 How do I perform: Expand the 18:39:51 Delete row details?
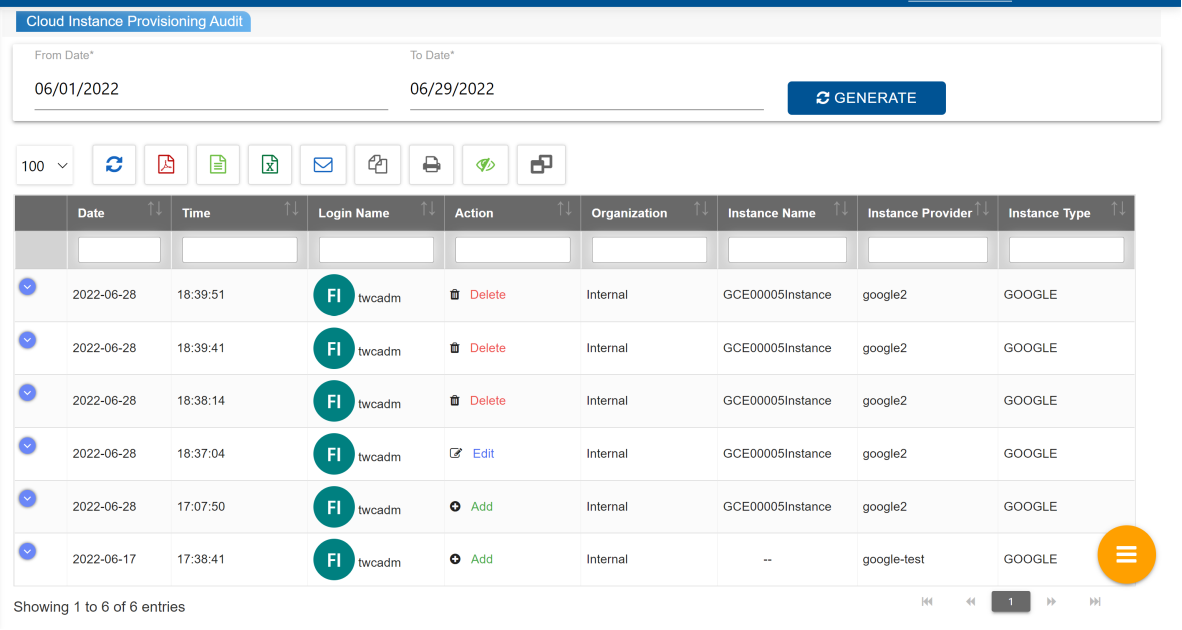click(x=28, y=286)
